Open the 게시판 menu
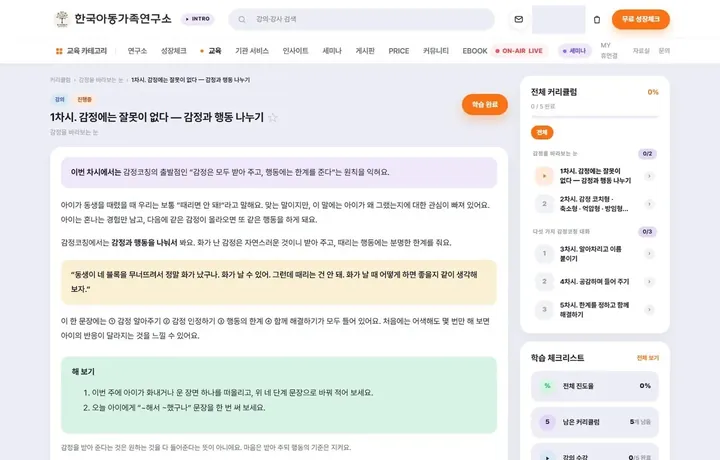The height and width of the screenshot is (460, 720). click(x=365, y=51)
